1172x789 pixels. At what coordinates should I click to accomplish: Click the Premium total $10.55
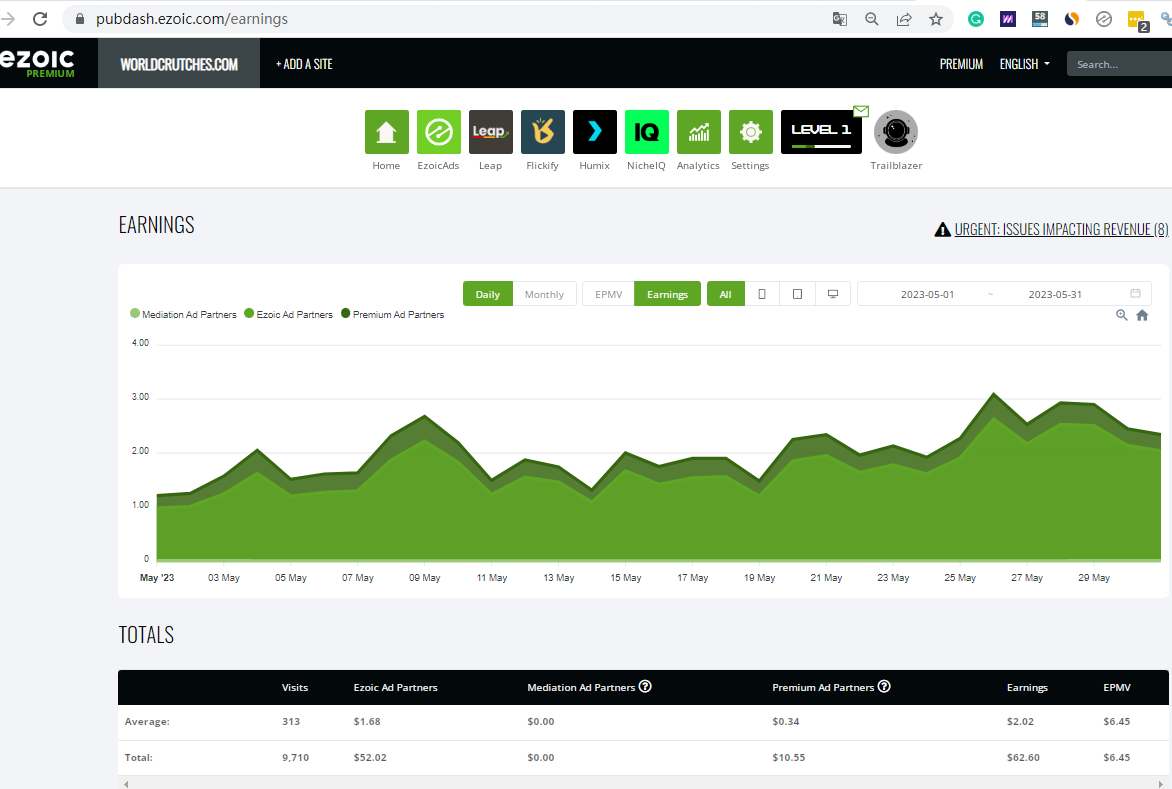pyautogui.click(x=789, y=758)
